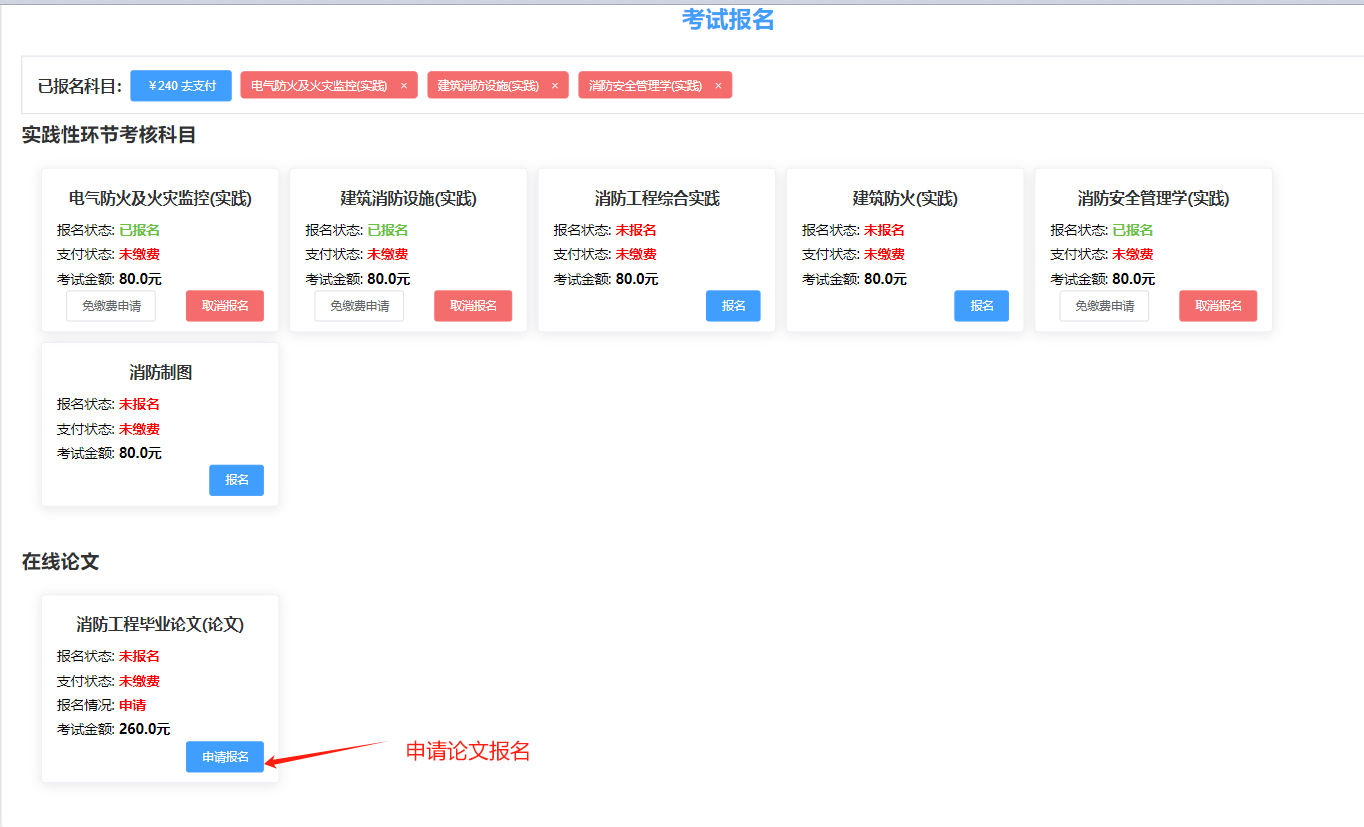
Task: Cancel registration for 消防安全管理学(实践)
Action: click(1218, 306)
